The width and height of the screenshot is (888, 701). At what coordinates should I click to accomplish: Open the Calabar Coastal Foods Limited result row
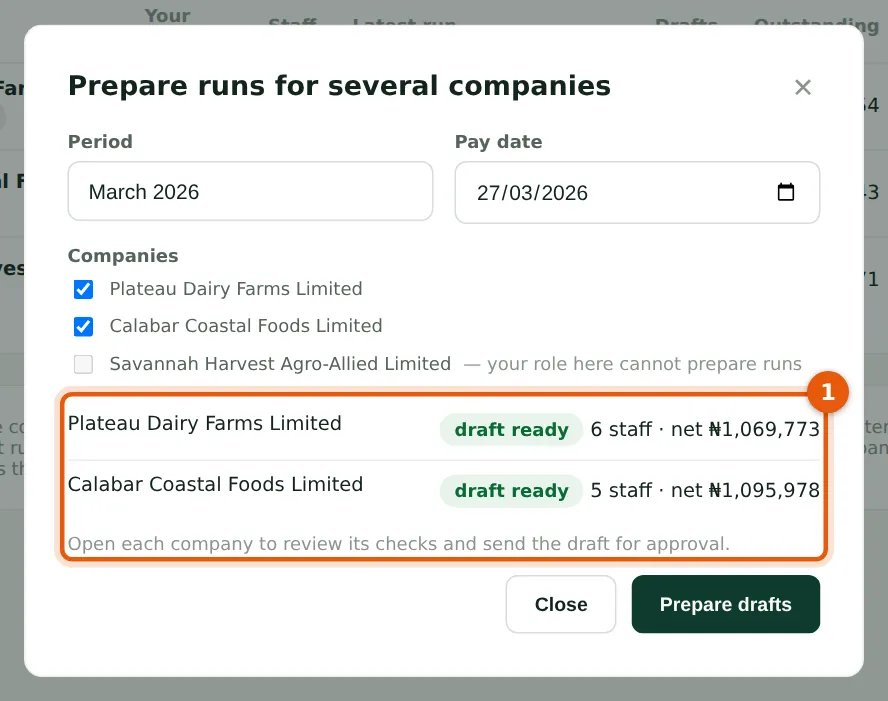coord(443,490)
